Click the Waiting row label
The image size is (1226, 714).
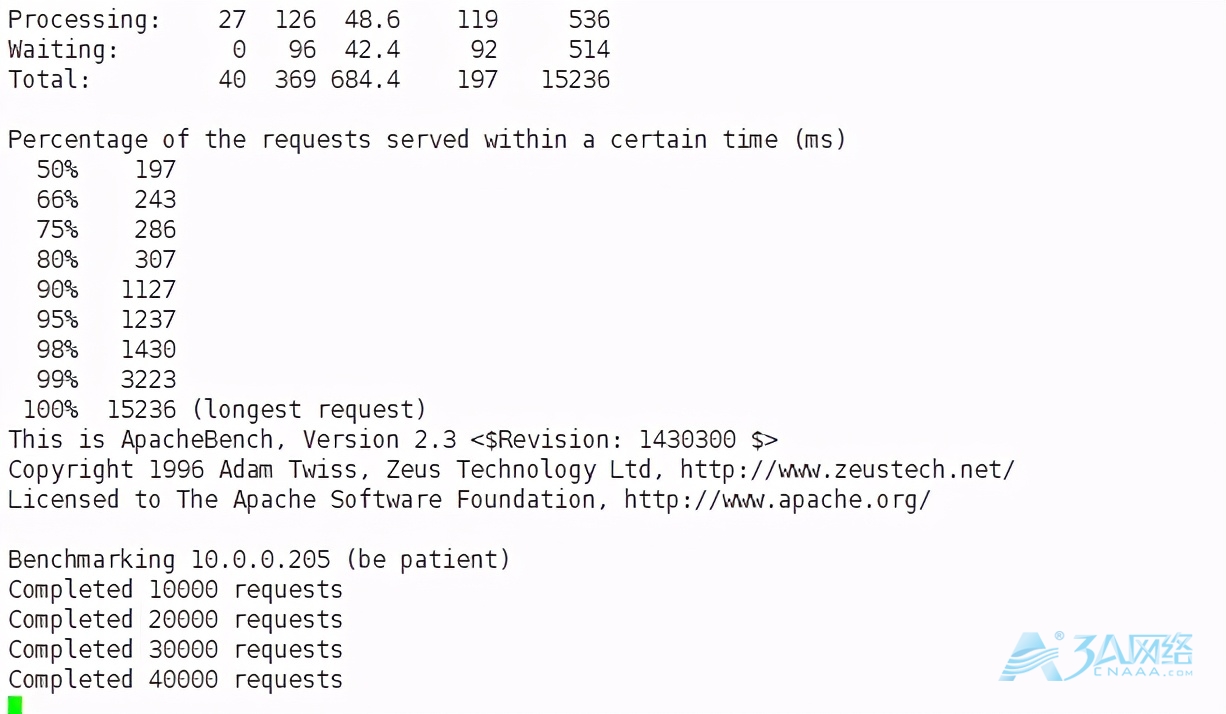tap(63, 50)
